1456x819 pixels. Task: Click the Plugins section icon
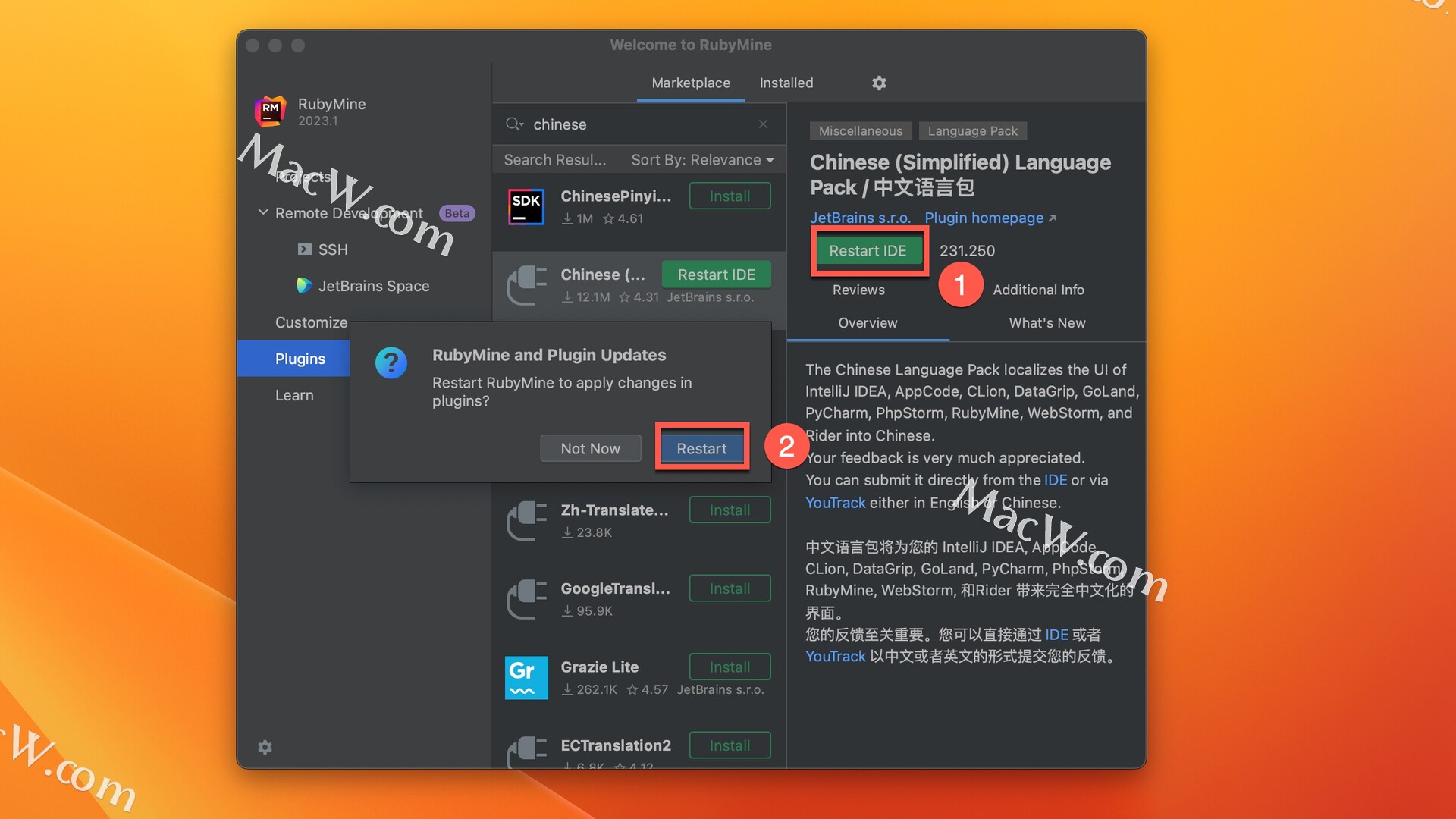coord(300,358)
